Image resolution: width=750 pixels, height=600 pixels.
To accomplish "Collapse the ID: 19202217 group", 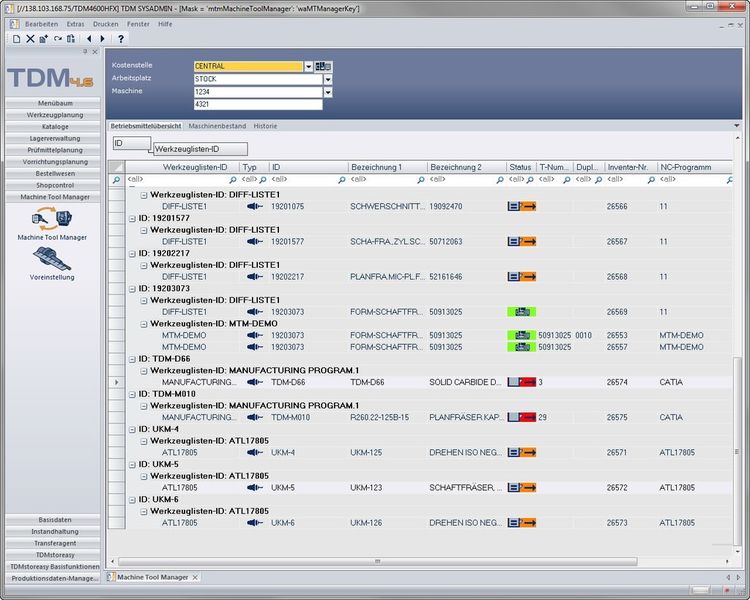I will tap(132, 254).
